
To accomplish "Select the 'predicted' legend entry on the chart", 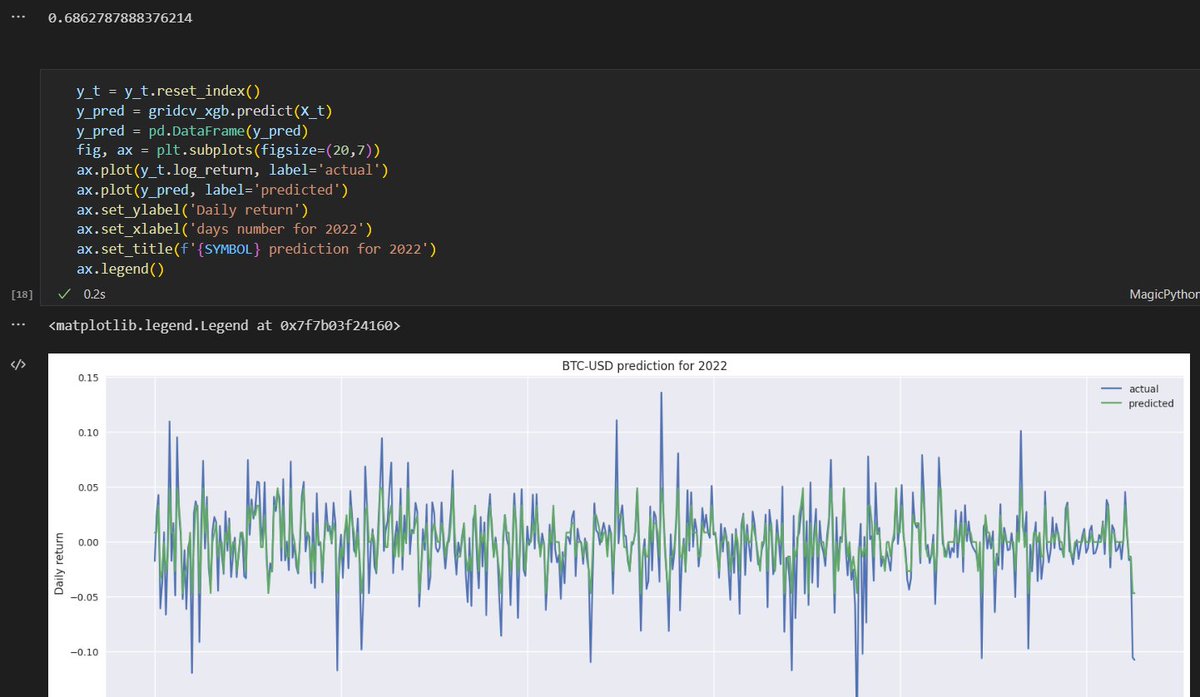I will pyautogui.click(x=1150, y=403).
